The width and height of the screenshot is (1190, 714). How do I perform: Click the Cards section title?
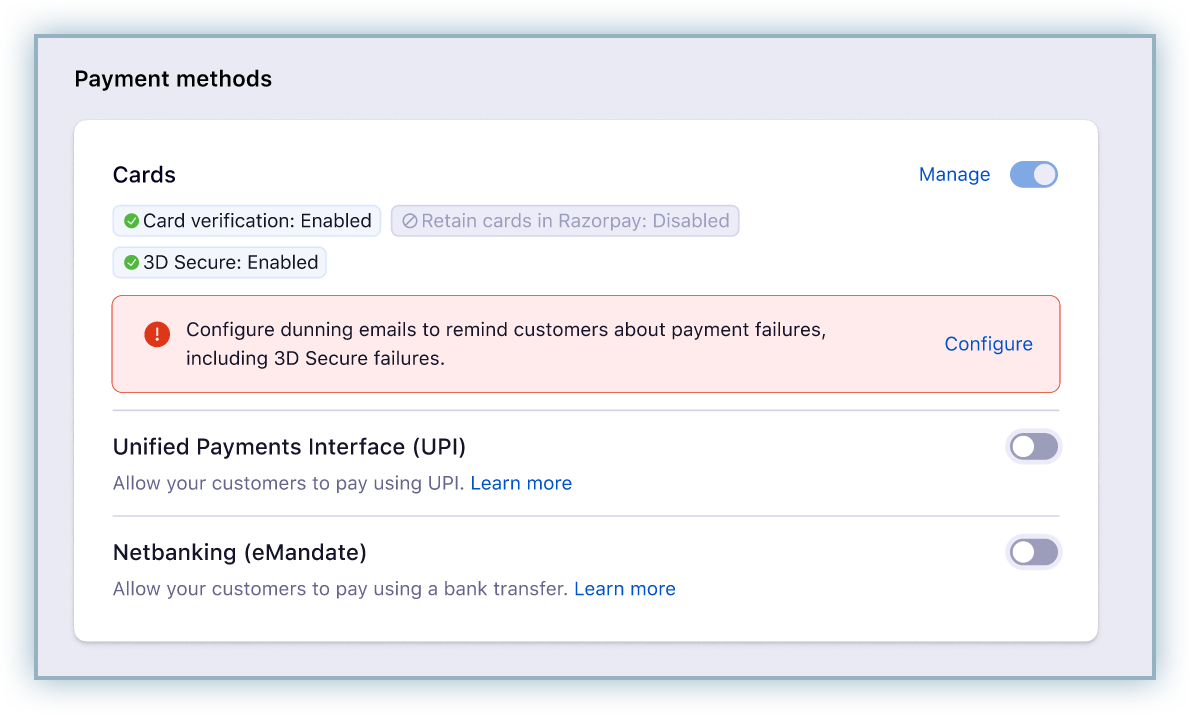pyautogui.click(x=144, y=175)
